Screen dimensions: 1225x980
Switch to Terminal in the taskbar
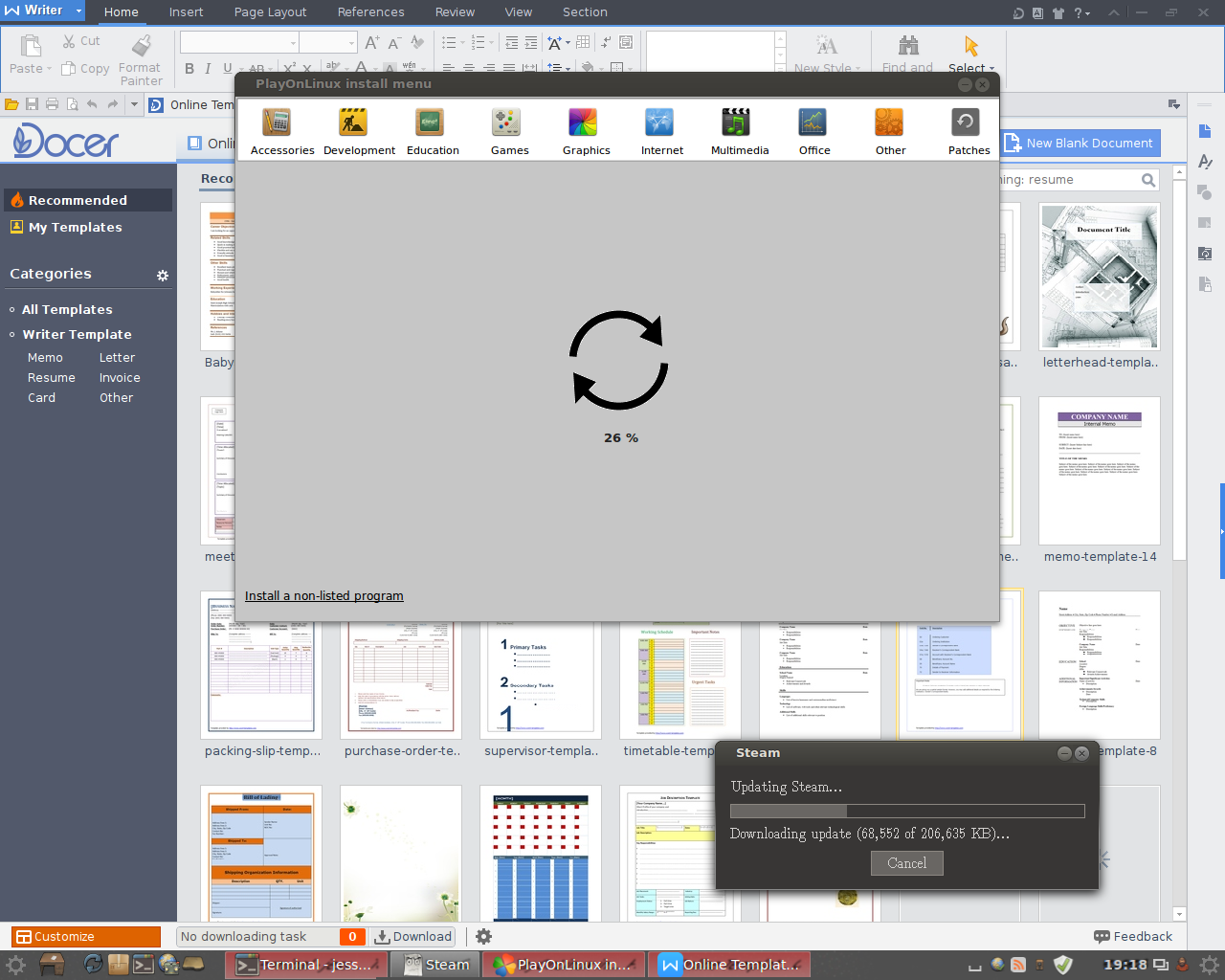coord(306,965)
